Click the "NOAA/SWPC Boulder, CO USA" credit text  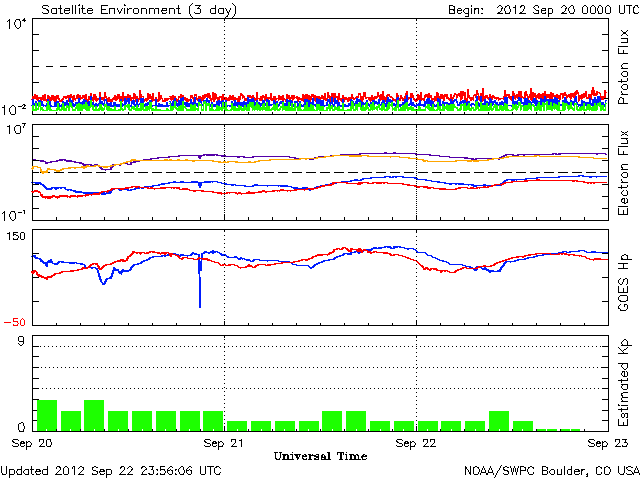click(552, 471)
